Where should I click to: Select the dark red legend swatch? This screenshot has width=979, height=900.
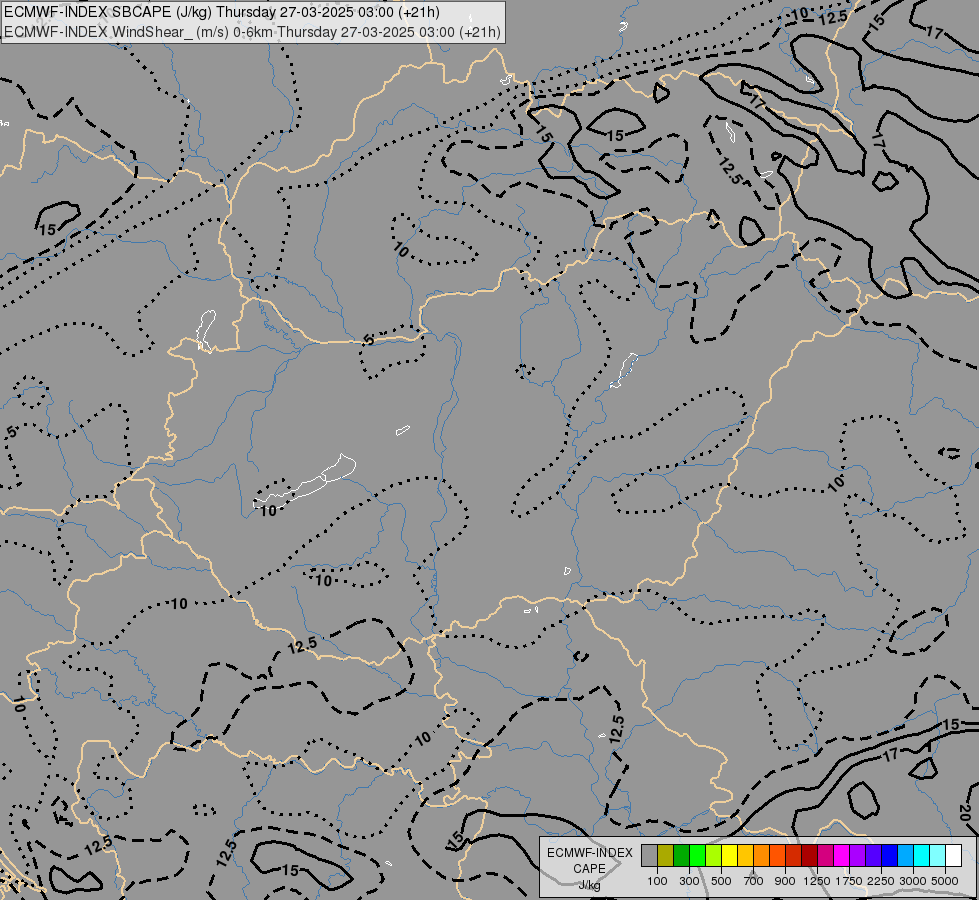pos(810,855)
